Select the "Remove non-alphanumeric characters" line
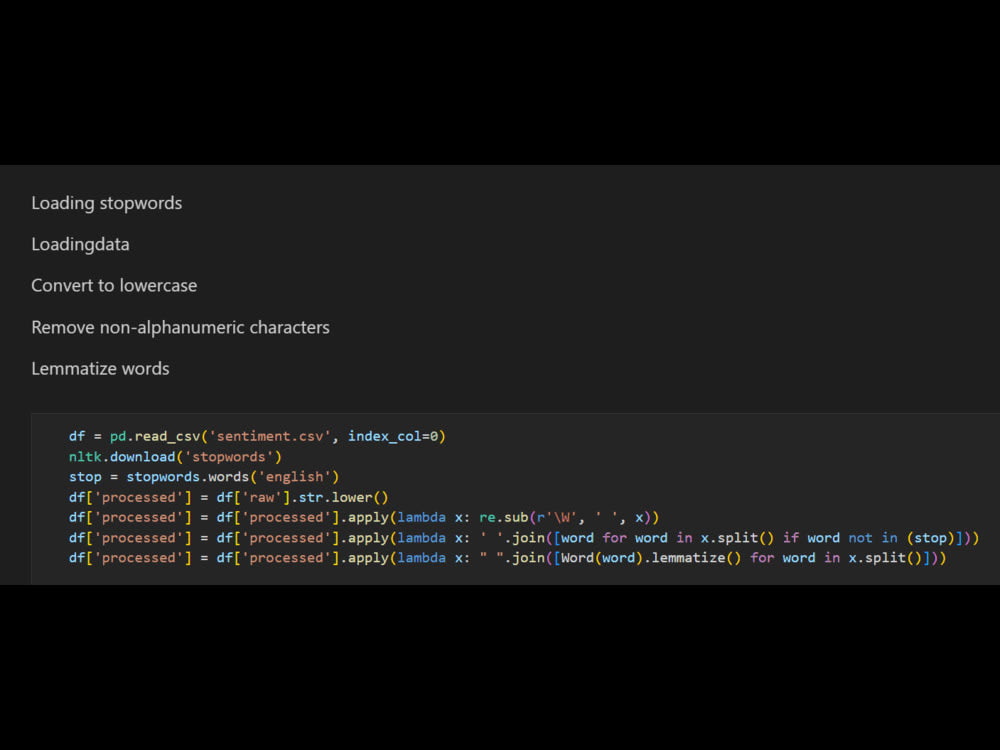This screenshot has height=750, width=1000. pyautogui.click(x=180, y=327)
